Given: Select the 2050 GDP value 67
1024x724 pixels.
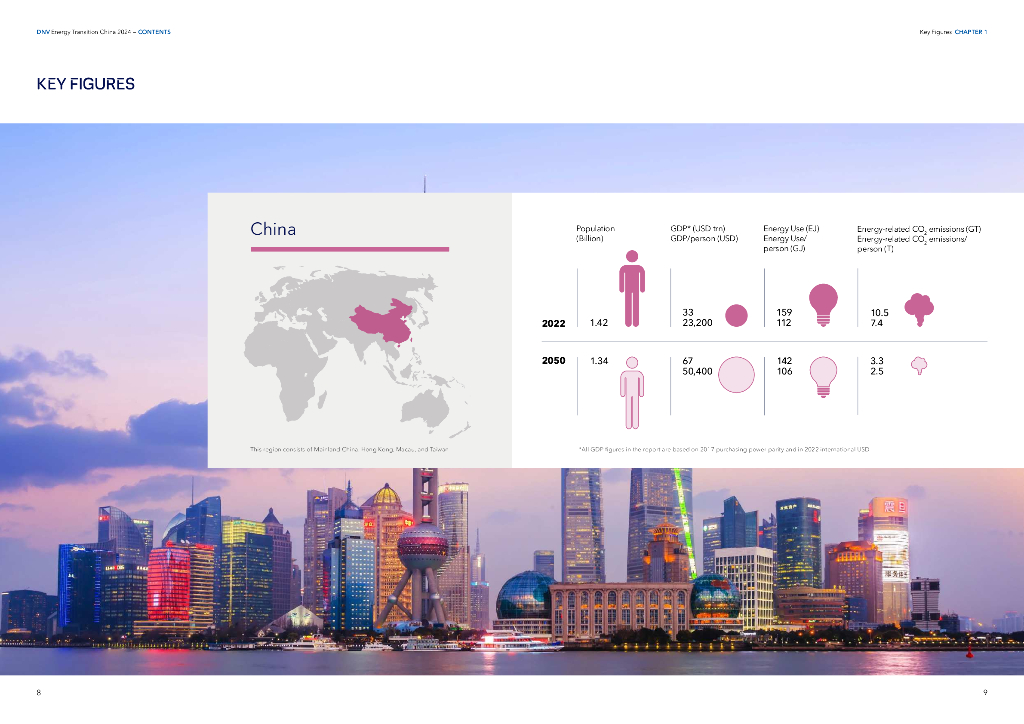Looking at the screenshot, I should click(688, 361).
